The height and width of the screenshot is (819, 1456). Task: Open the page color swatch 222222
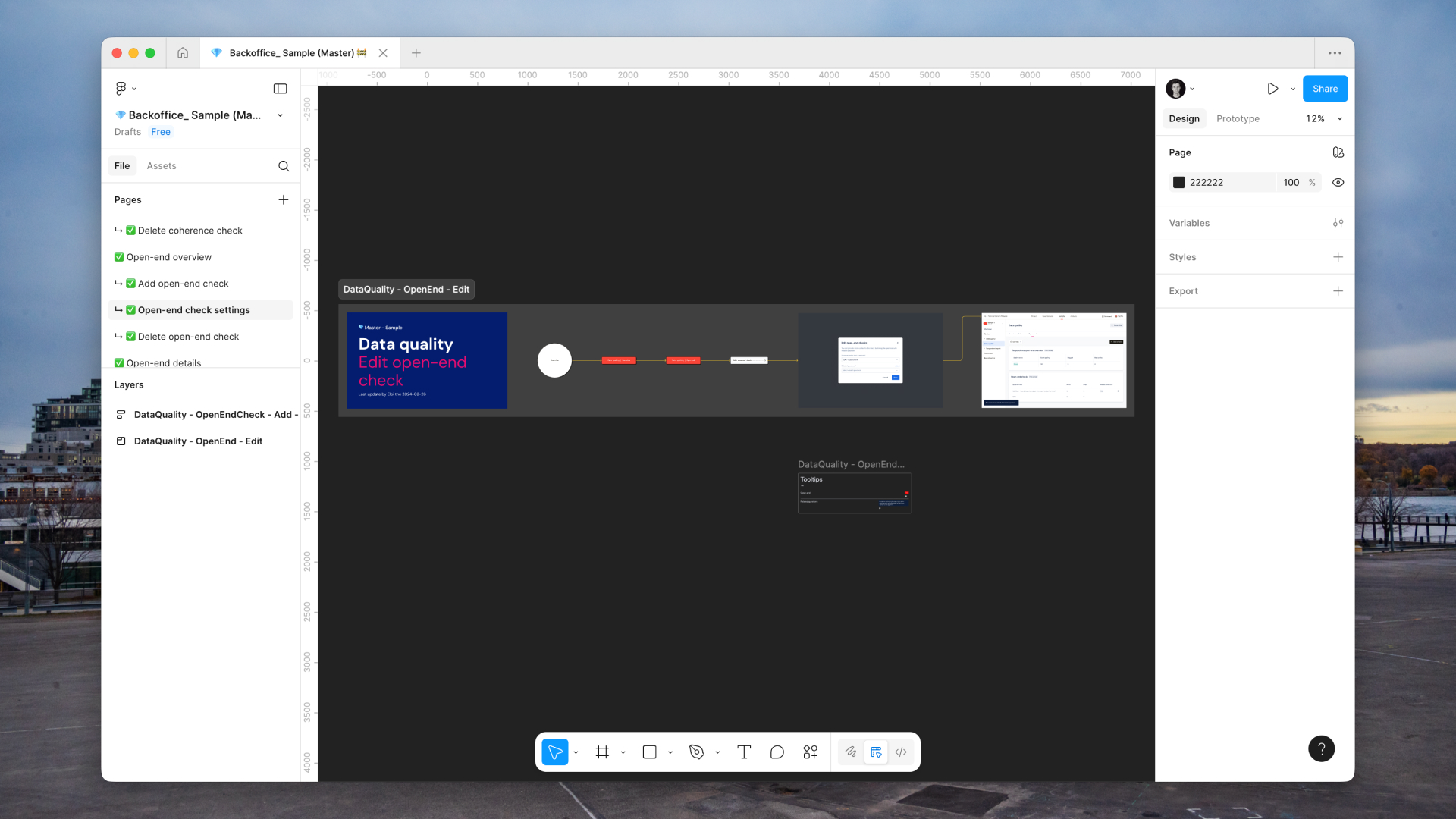(x=1179, y=182)
